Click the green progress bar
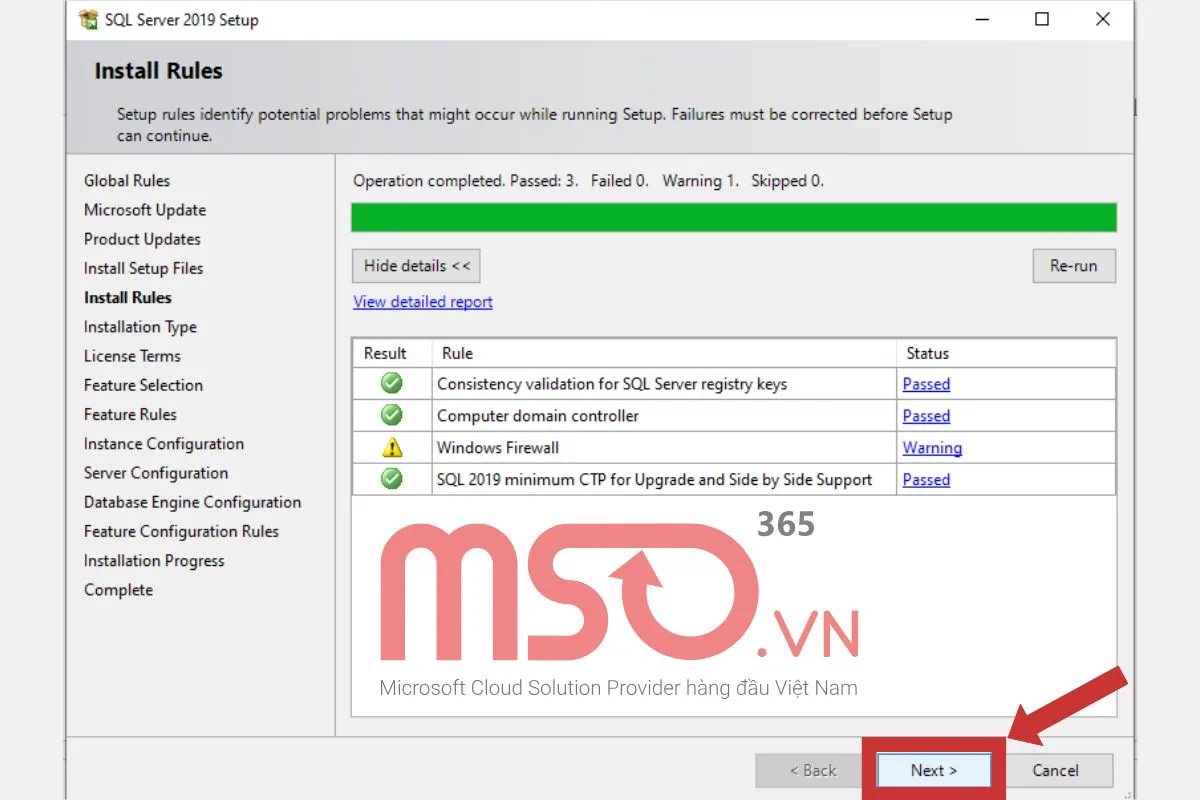This screenshot has width=1200, height=800. pyautogui.click(x=734, y=216)
